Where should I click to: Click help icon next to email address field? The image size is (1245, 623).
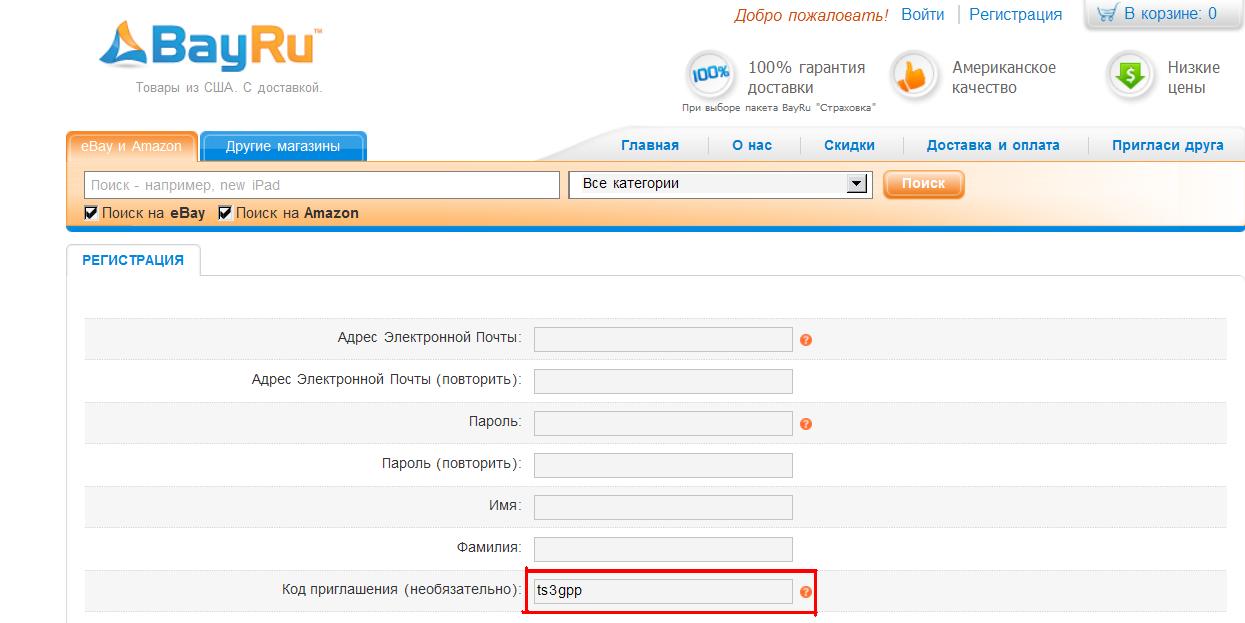click(x=806, y=340)
